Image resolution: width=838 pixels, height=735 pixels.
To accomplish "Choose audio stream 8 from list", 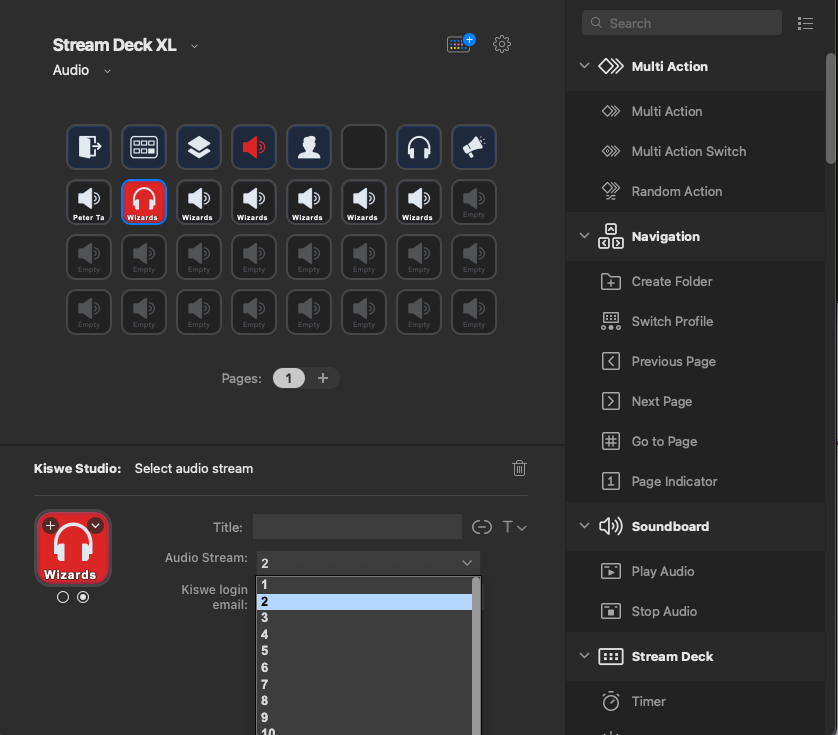I will (364, 701).
